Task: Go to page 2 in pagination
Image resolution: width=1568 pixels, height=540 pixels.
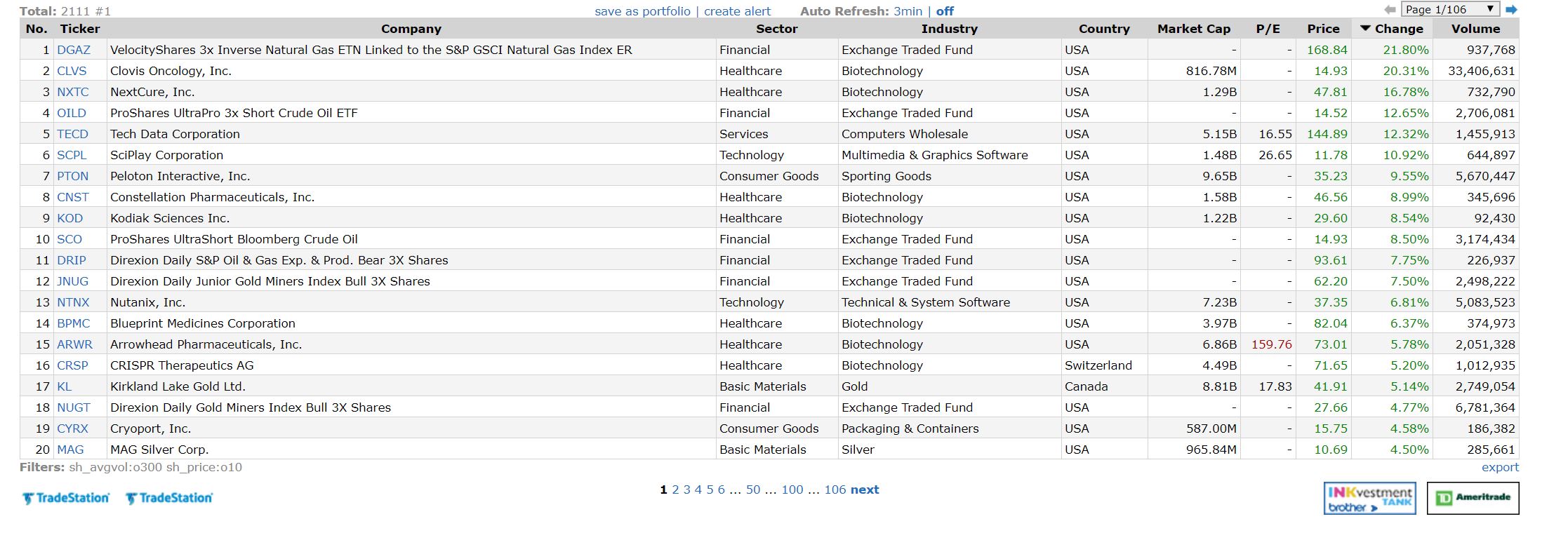Action: point(675,490)
